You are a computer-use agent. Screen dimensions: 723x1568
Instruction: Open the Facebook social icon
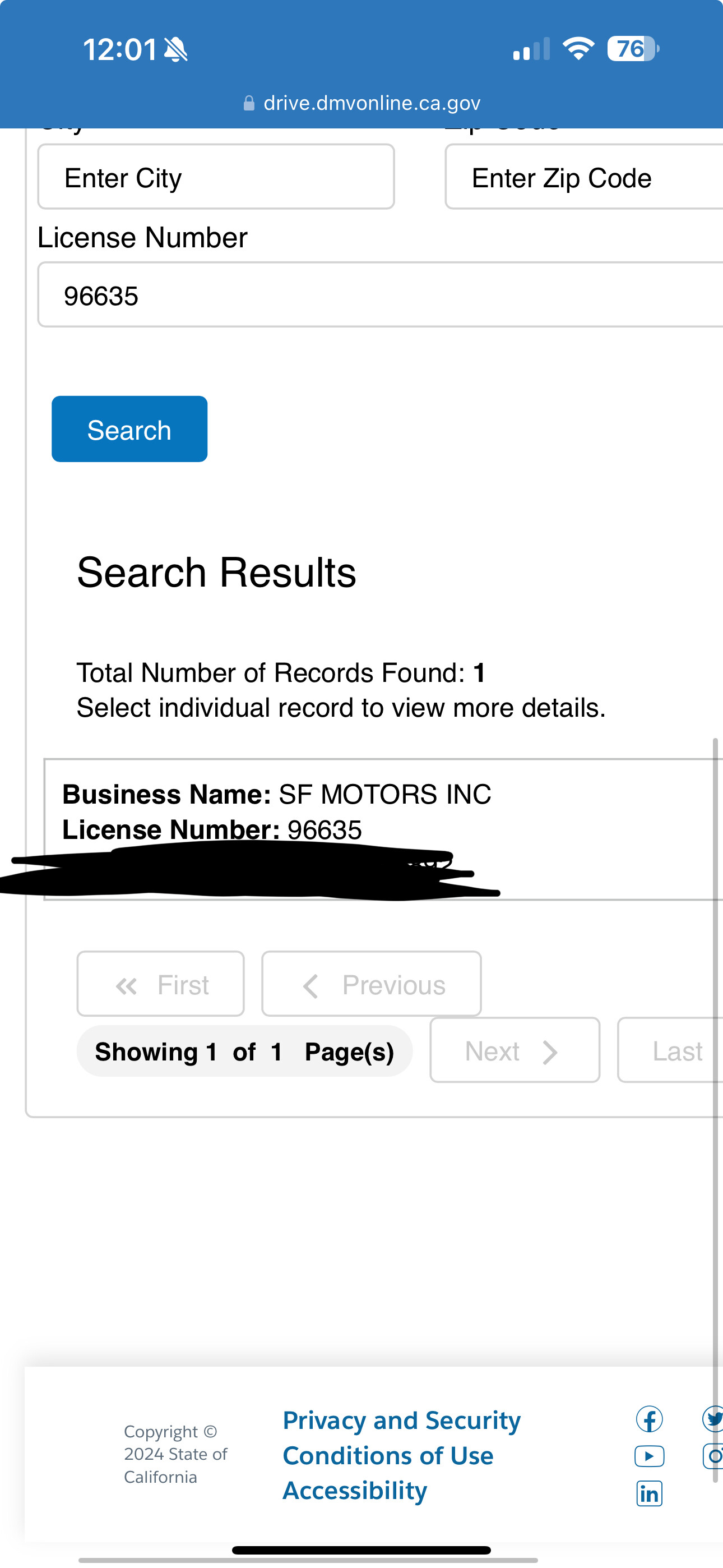point(649,1419)
